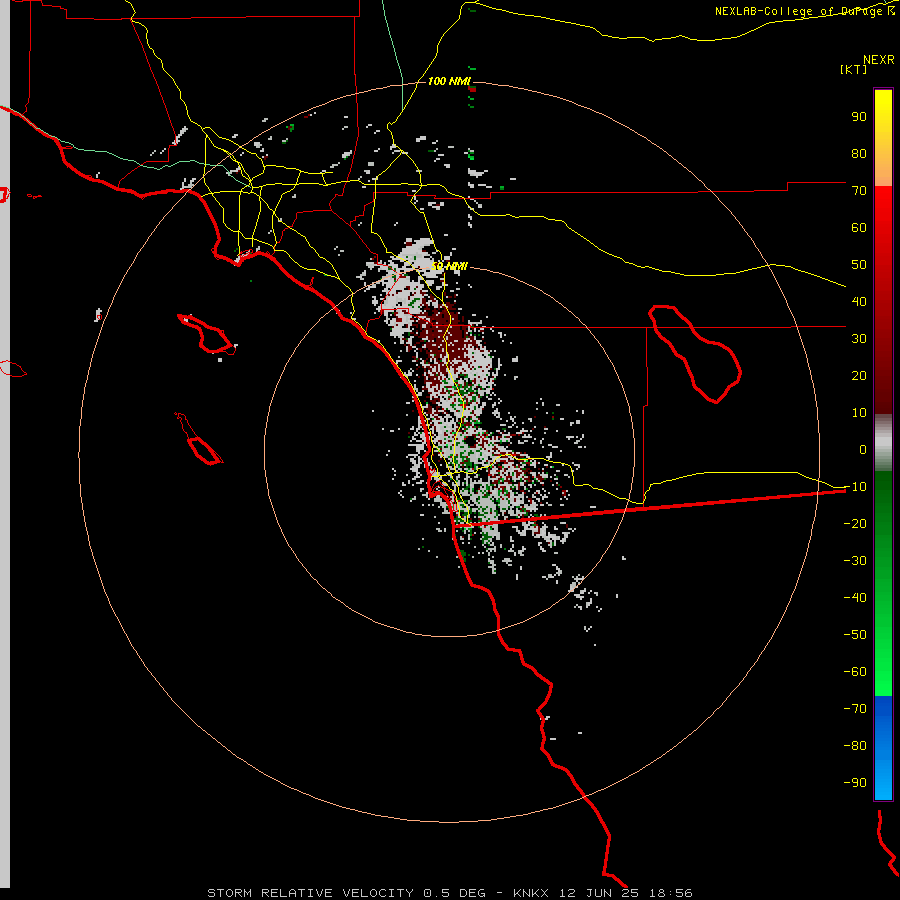Click the 100 NMI range ring label
Image resolution: width=900 pixels, height=900 pixels.
[x=449, y=81]
